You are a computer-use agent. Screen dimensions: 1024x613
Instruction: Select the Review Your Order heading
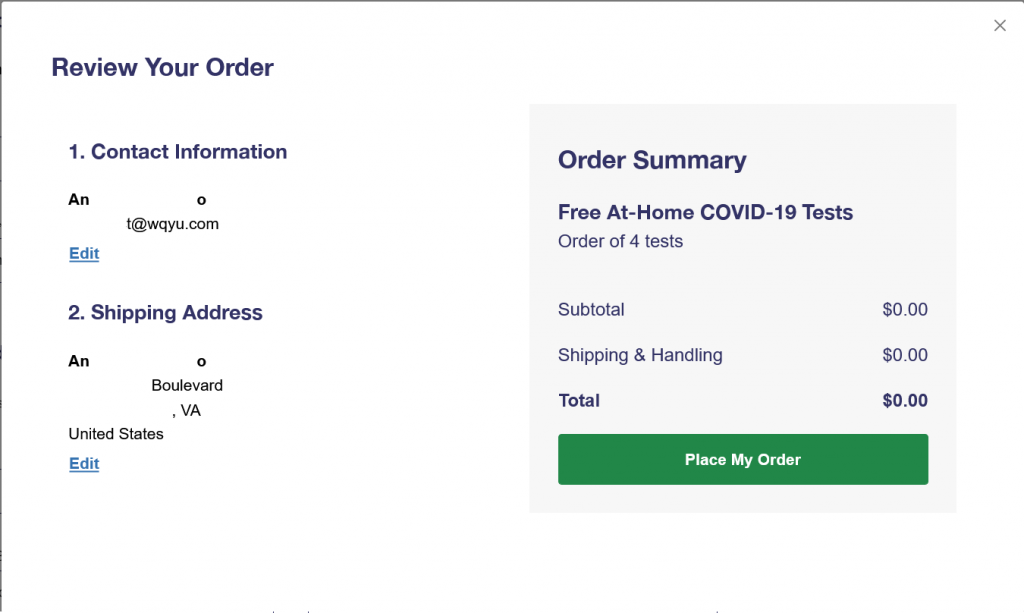point(163,67)
